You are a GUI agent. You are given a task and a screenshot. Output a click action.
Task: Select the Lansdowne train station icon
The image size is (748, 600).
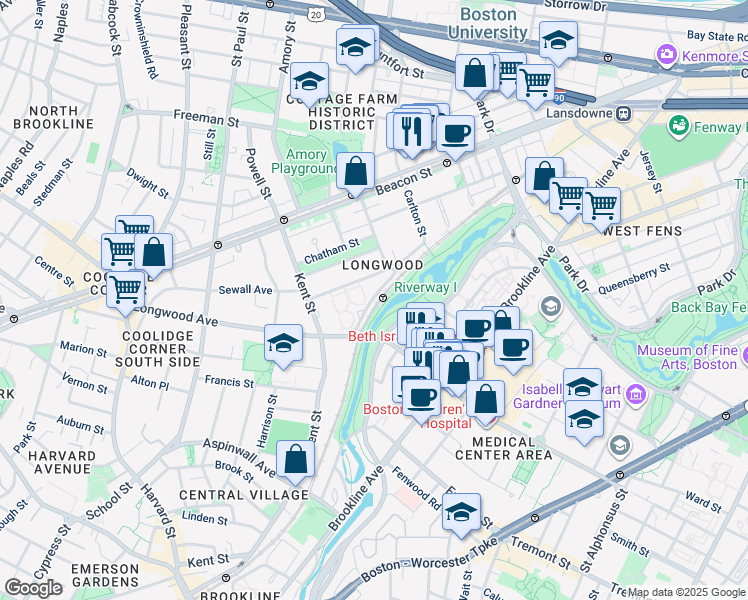(624, 114)
